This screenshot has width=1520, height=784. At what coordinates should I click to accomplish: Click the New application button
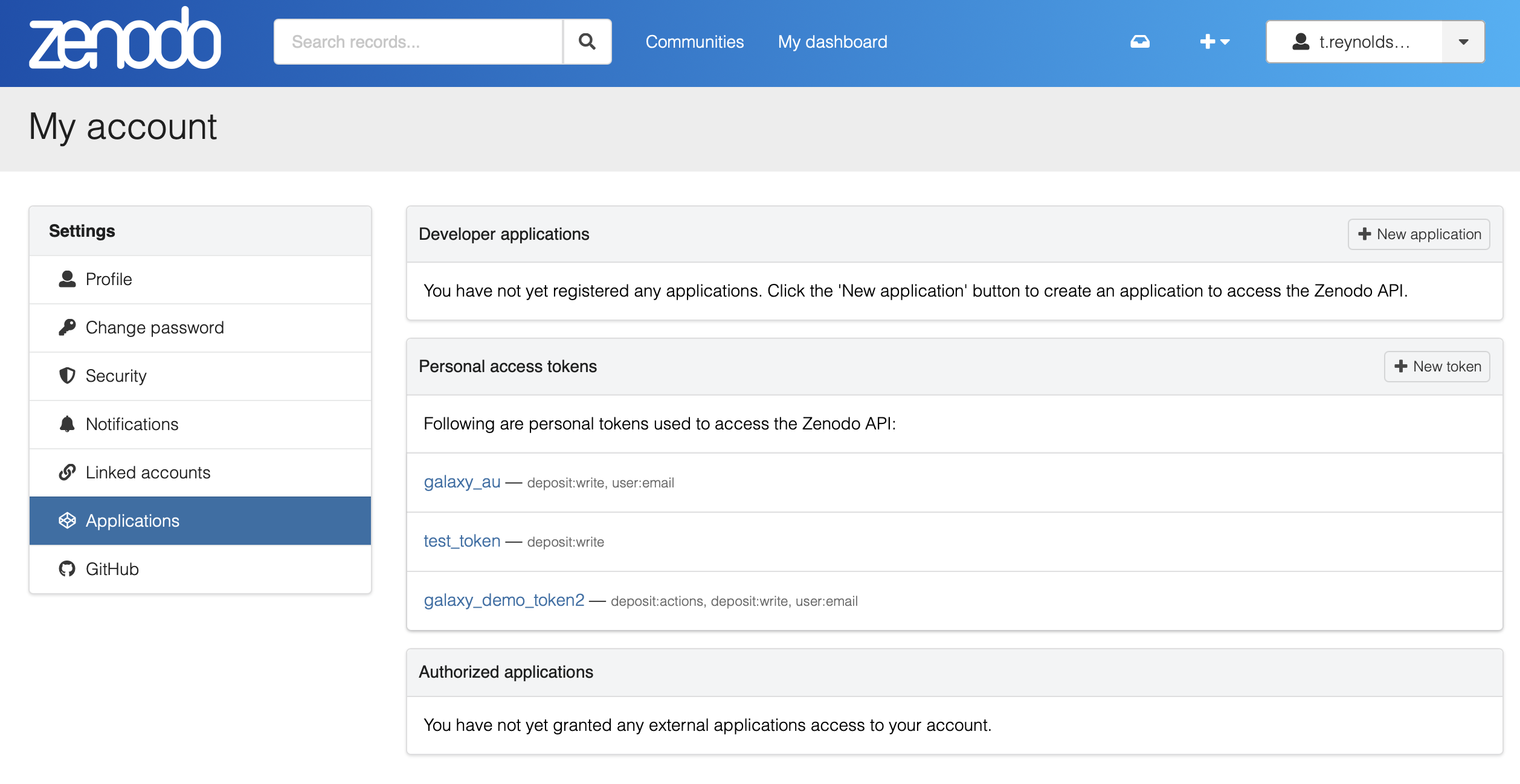(x=1418, y=234)
